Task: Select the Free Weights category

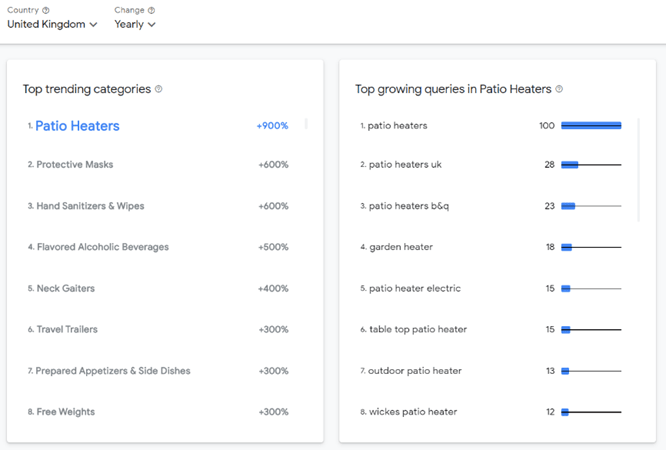Action: [x=158, y=412]
